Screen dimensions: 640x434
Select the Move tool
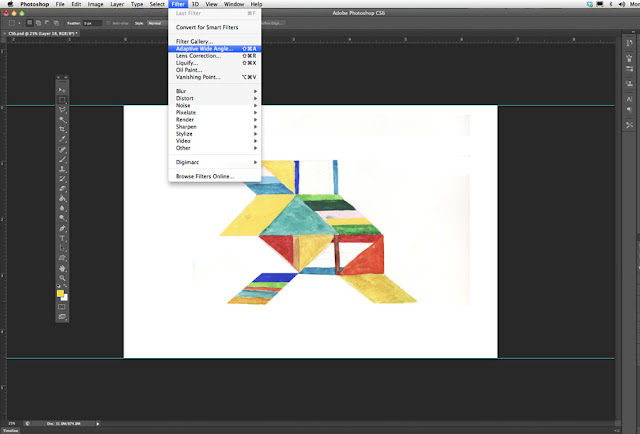(x=62, y=90)
